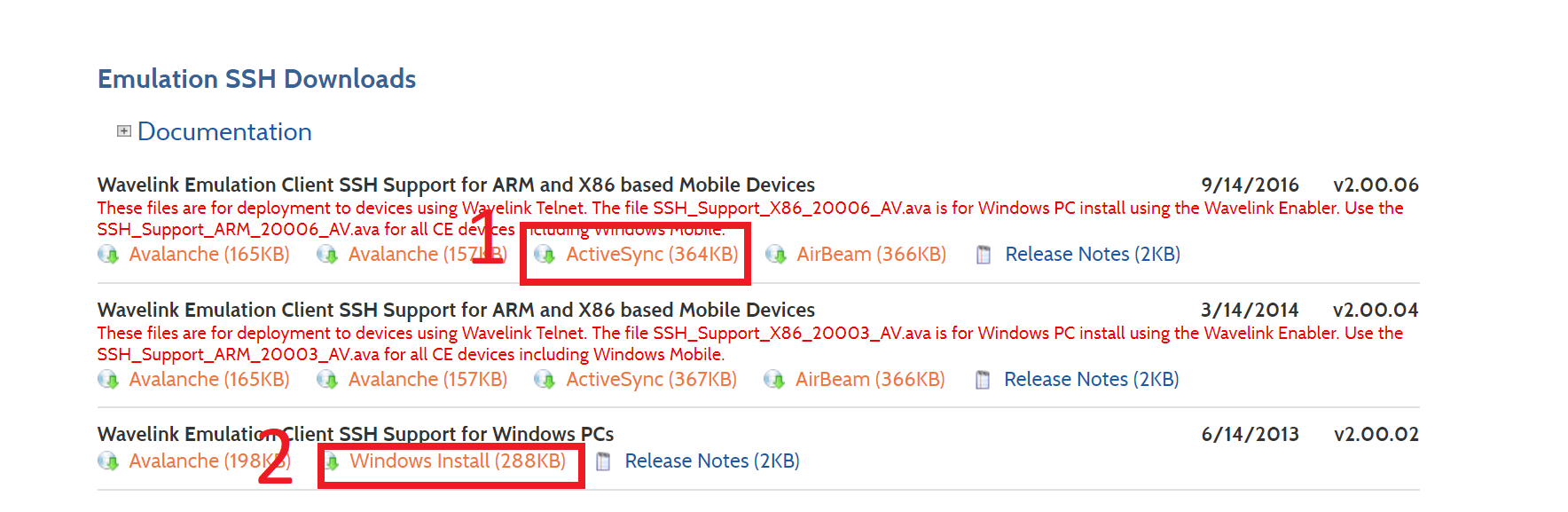
Task: Download ActiveSync (364KB) file
Action: coord(652,255)
